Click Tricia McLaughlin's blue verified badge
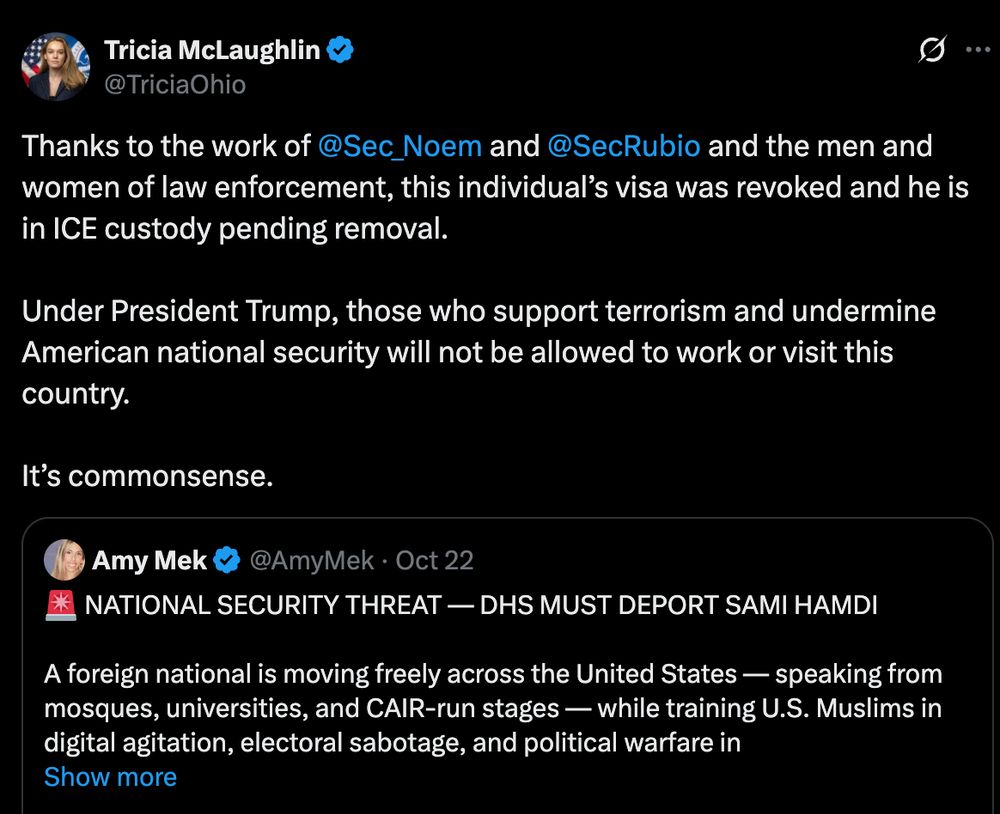The width and height of the screenshot is (1000, 814). coord(340,49)
